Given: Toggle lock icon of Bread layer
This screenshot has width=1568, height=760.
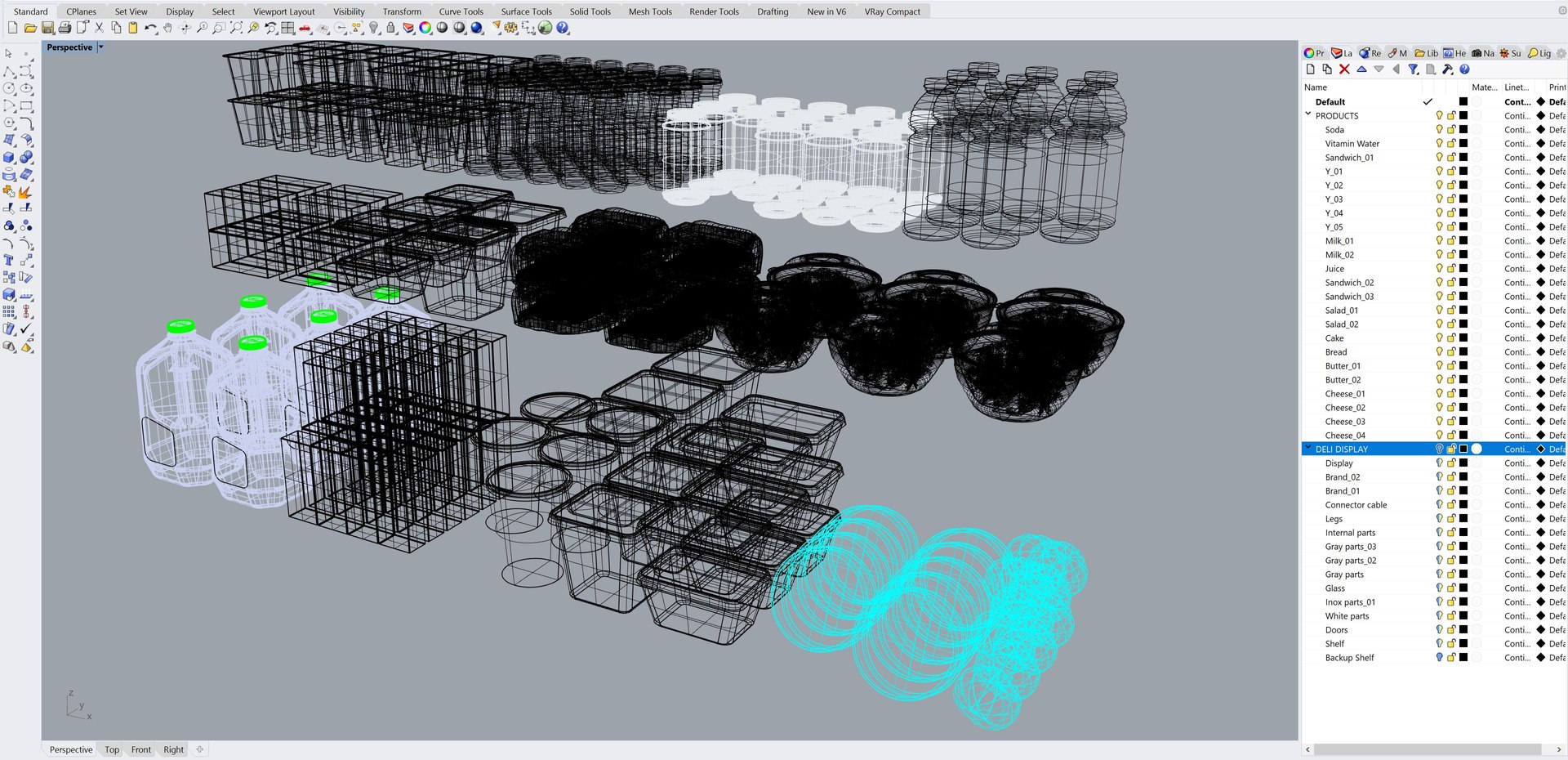Looking at the screenshot, I should pyautogui.click(x=1451, y=351).
